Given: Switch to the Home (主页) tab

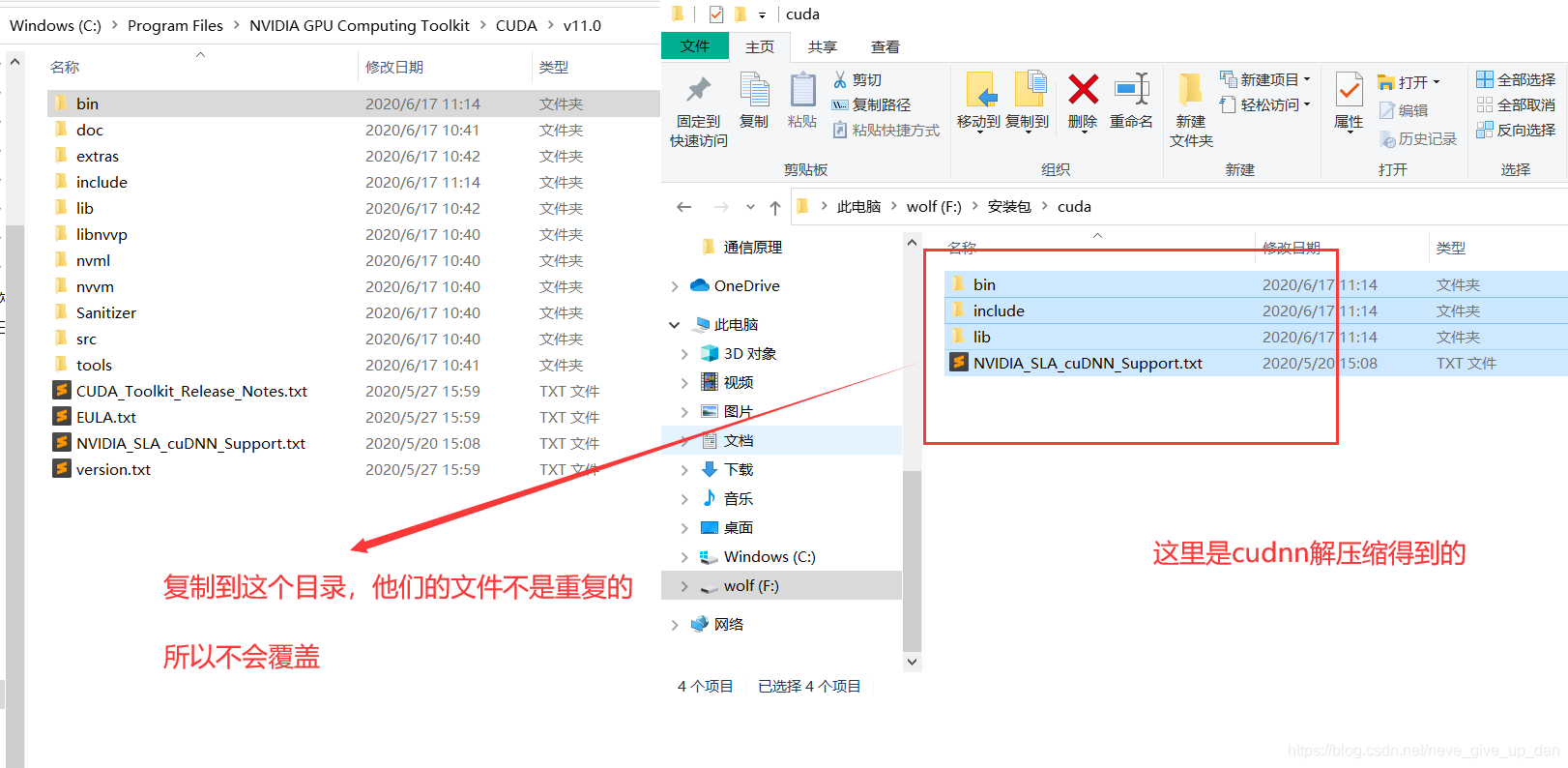Looking at the screenshot, I should click(760, 46).
